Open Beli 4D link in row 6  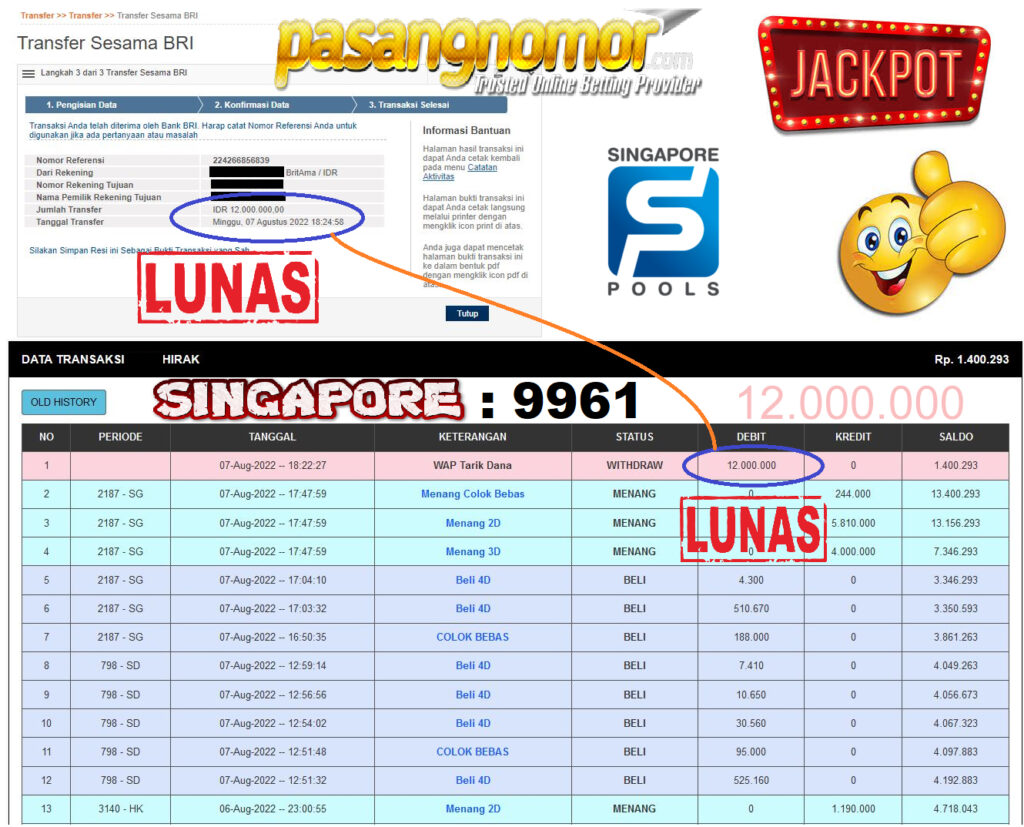(x=473, y=608)
